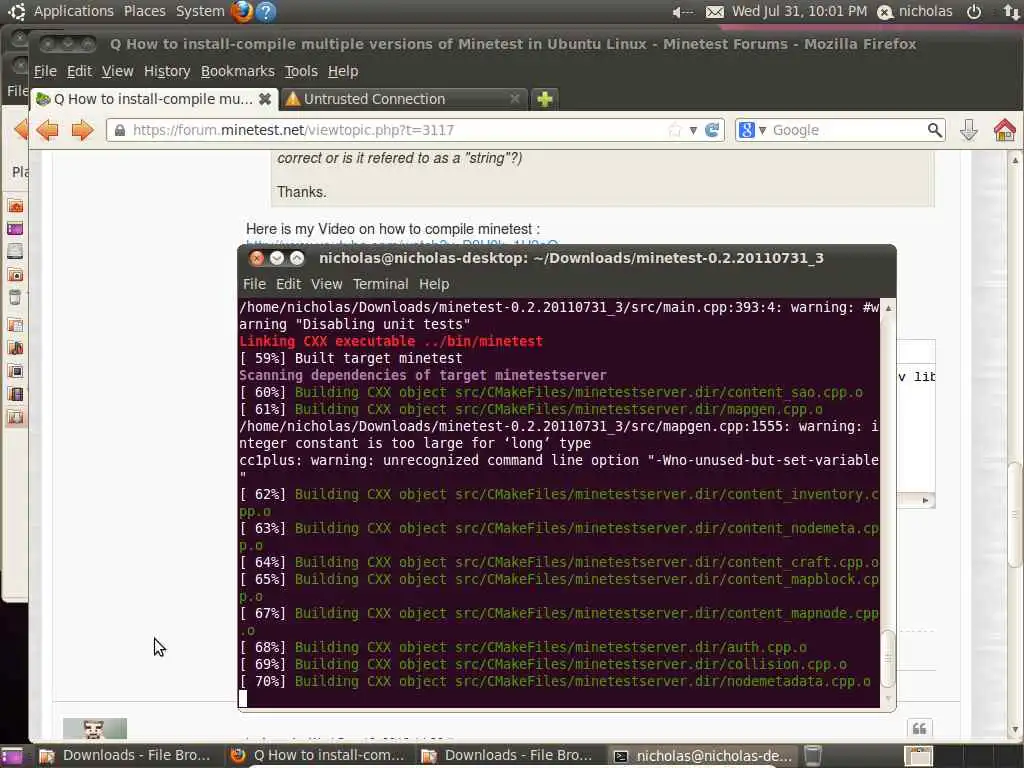1024x768 pixels.
Task: Click the 70% nodemetadata.cpp.o build line
Action: (554, 681)
